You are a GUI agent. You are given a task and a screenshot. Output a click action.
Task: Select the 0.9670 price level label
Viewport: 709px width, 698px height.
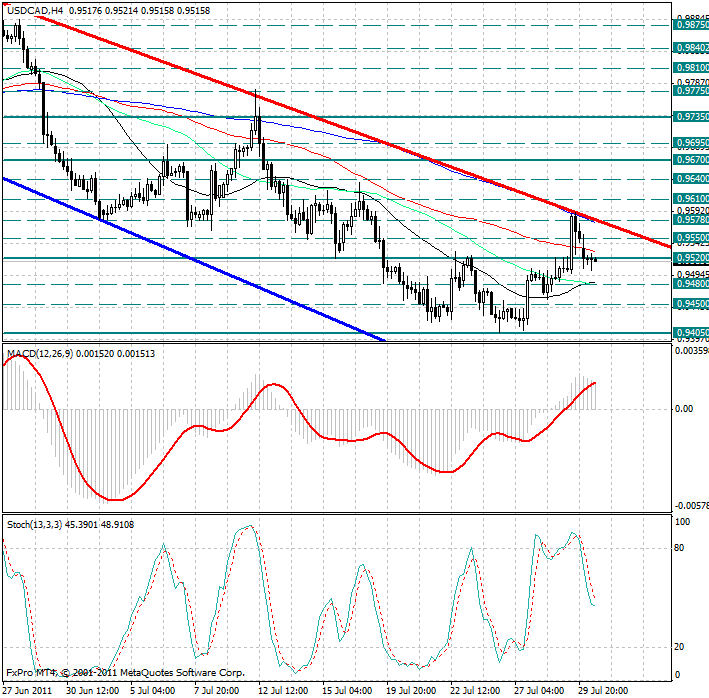tap(692, 159)
